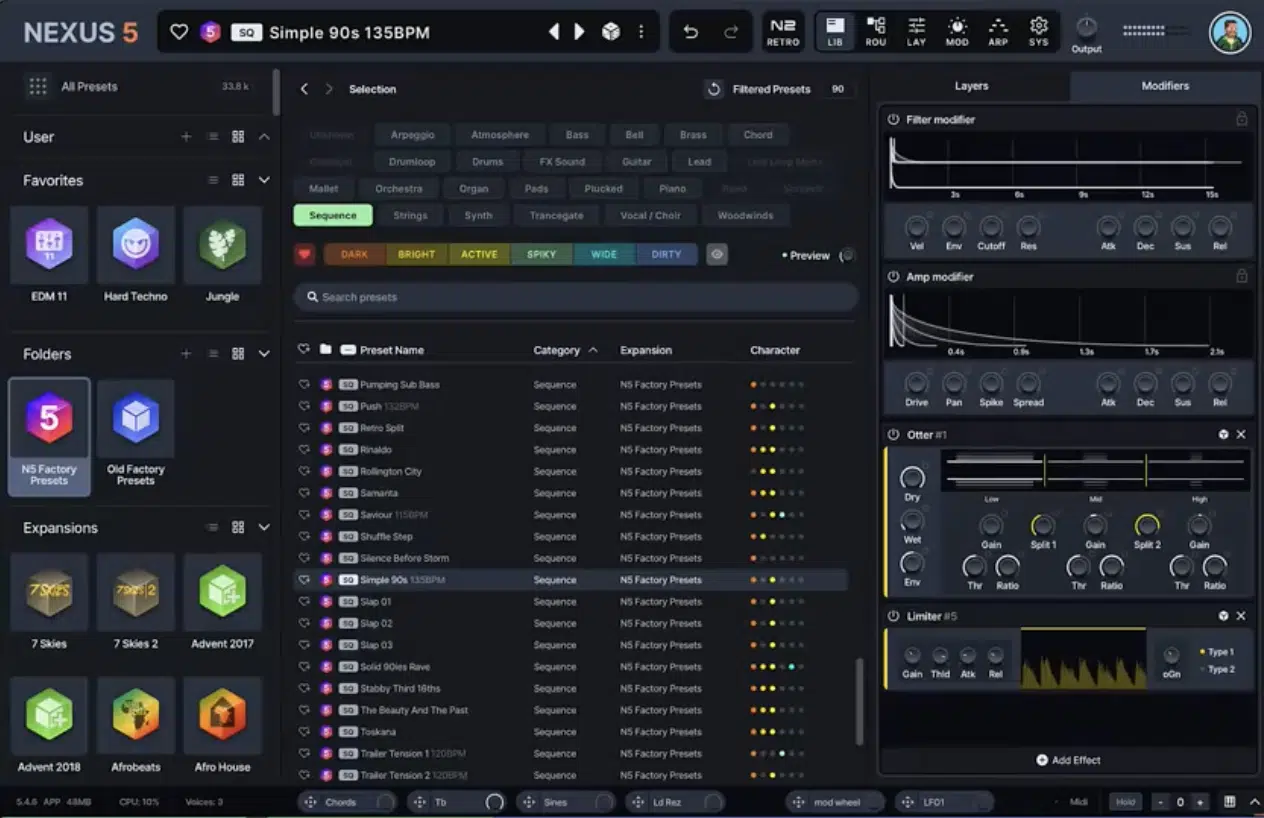Lock the Amp modifier
The image size is (1264, 818).
(1241, 276)
